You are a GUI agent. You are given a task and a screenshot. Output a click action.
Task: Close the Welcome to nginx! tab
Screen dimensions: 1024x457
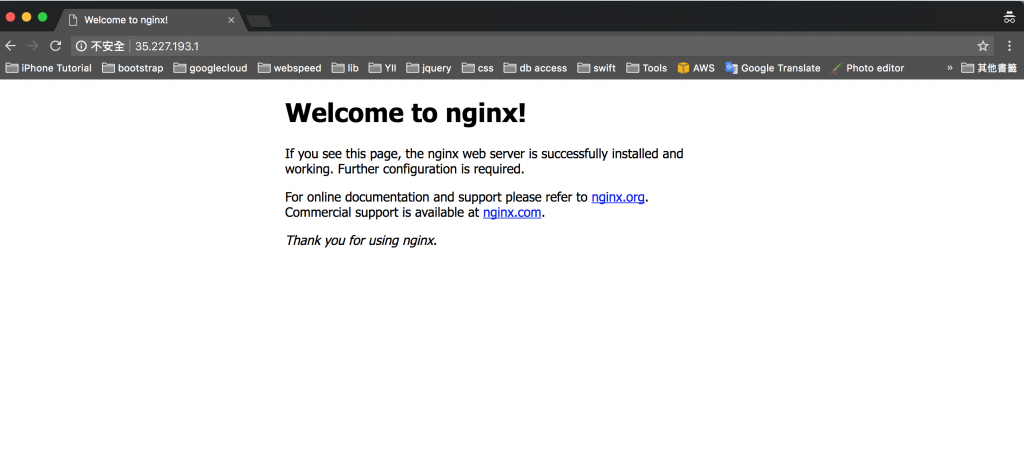click(231, 20)
